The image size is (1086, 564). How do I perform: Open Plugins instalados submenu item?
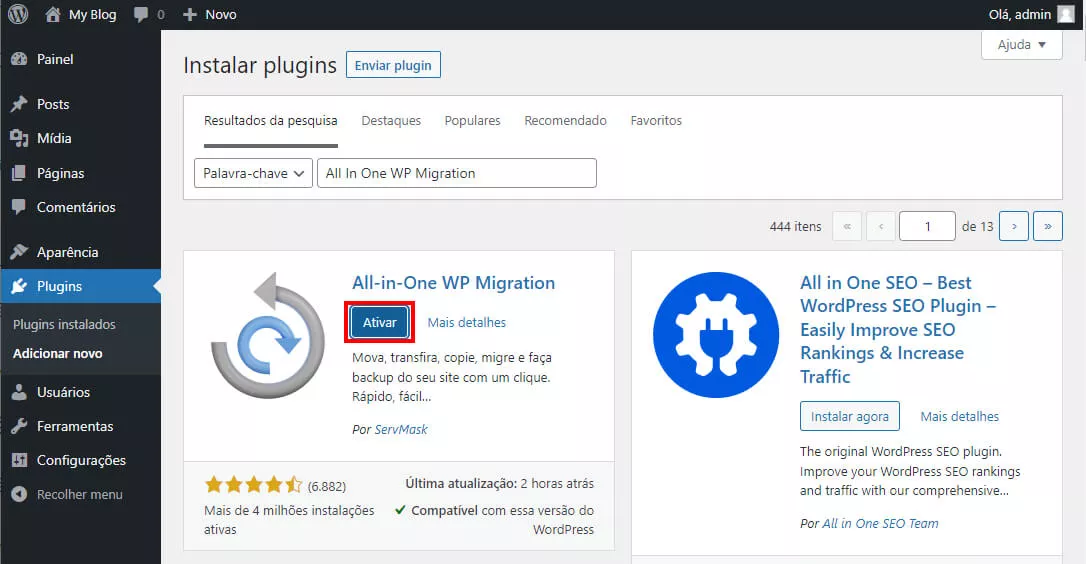[x=64, y=324]
